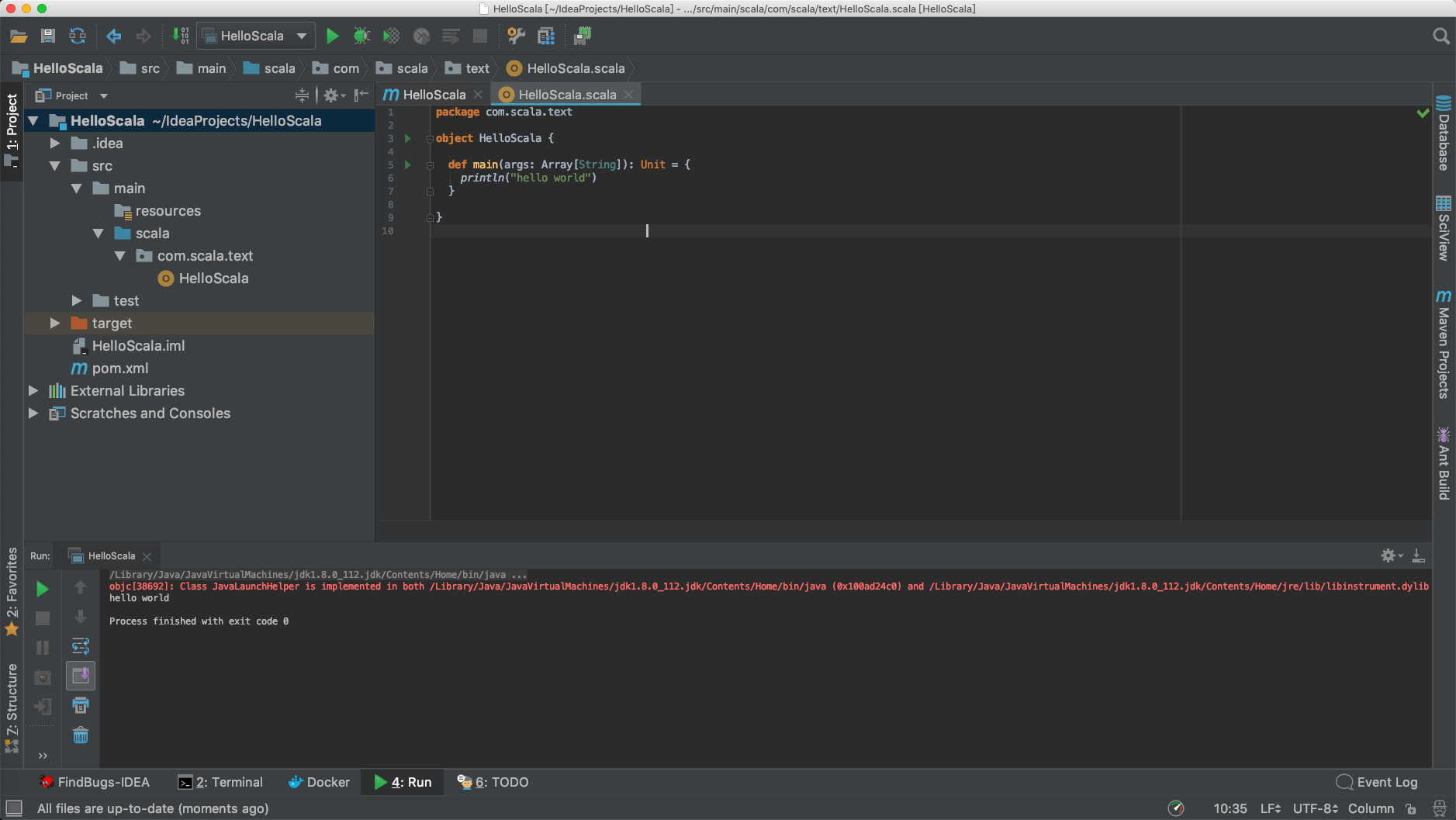Viewport: 1456px width, 820px height.
Task: Expand the .idea folder
Action: pos(55,144)
